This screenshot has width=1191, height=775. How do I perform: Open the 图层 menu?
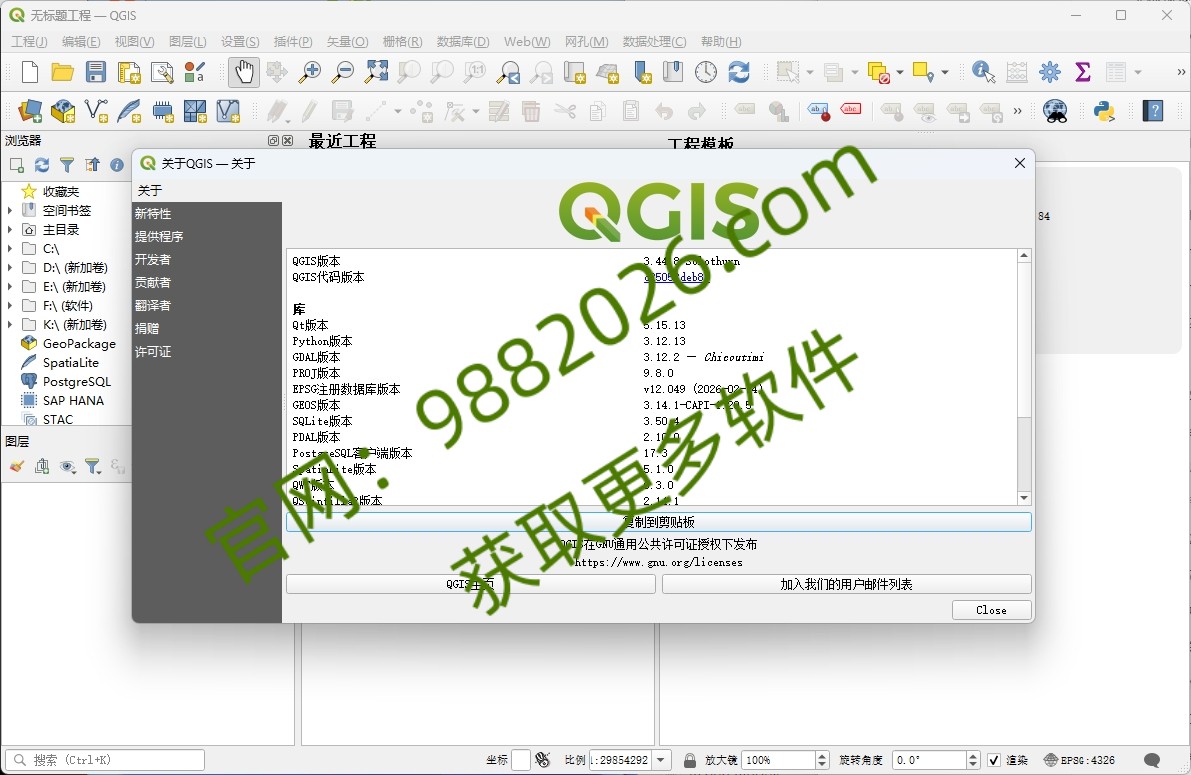coord(188,42)
